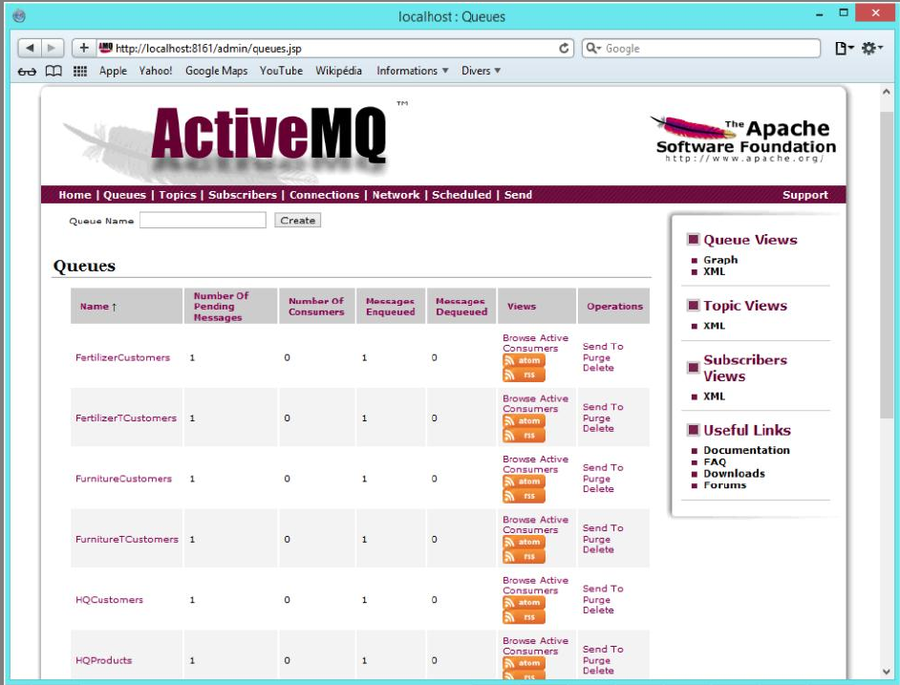The image size is (900, 685).
Task: Show the Top Sites grid icon
Action: [80, 71]
